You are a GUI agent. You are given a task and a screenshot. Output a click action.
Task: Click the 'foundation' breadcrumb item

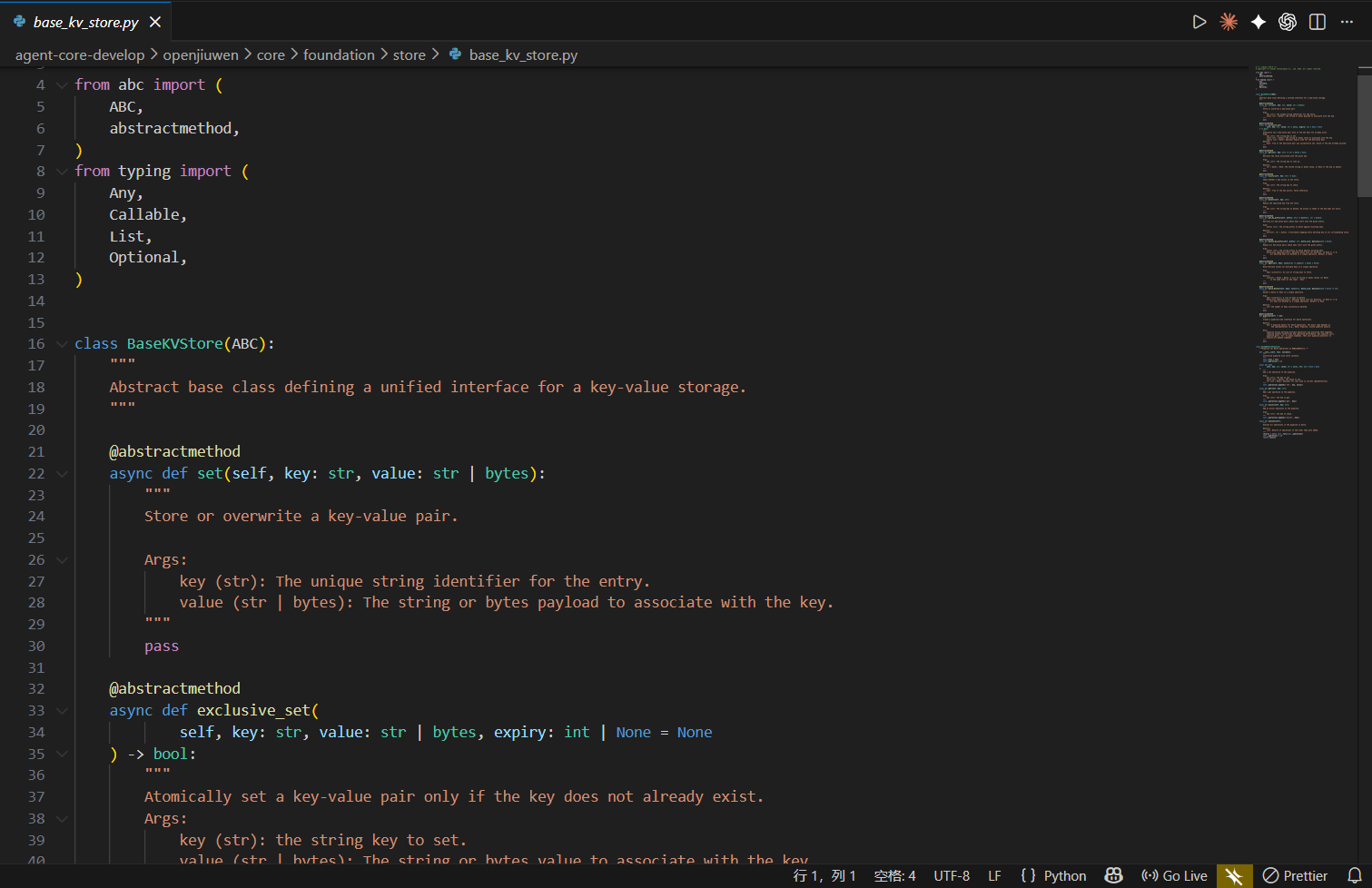point(339,55)
